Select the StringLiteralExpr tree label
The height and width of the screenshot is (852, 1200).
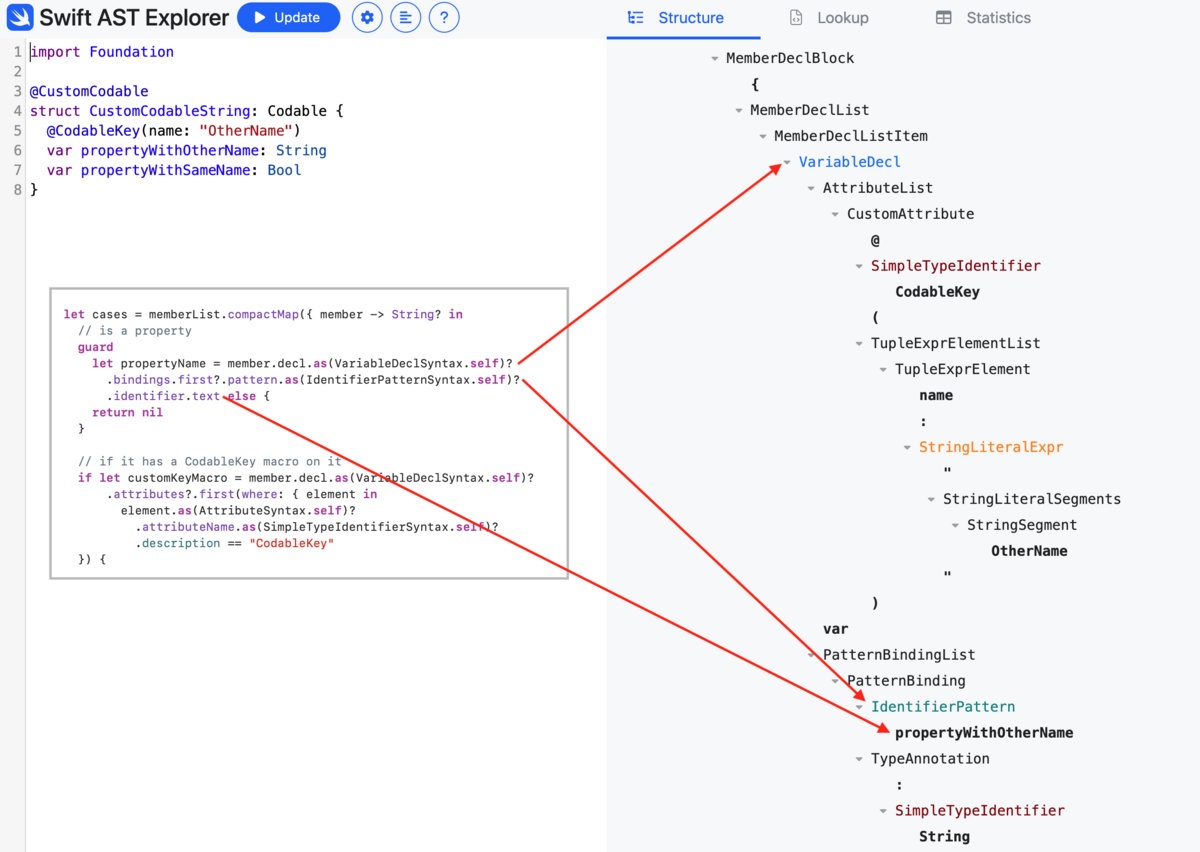click(991, 447)
